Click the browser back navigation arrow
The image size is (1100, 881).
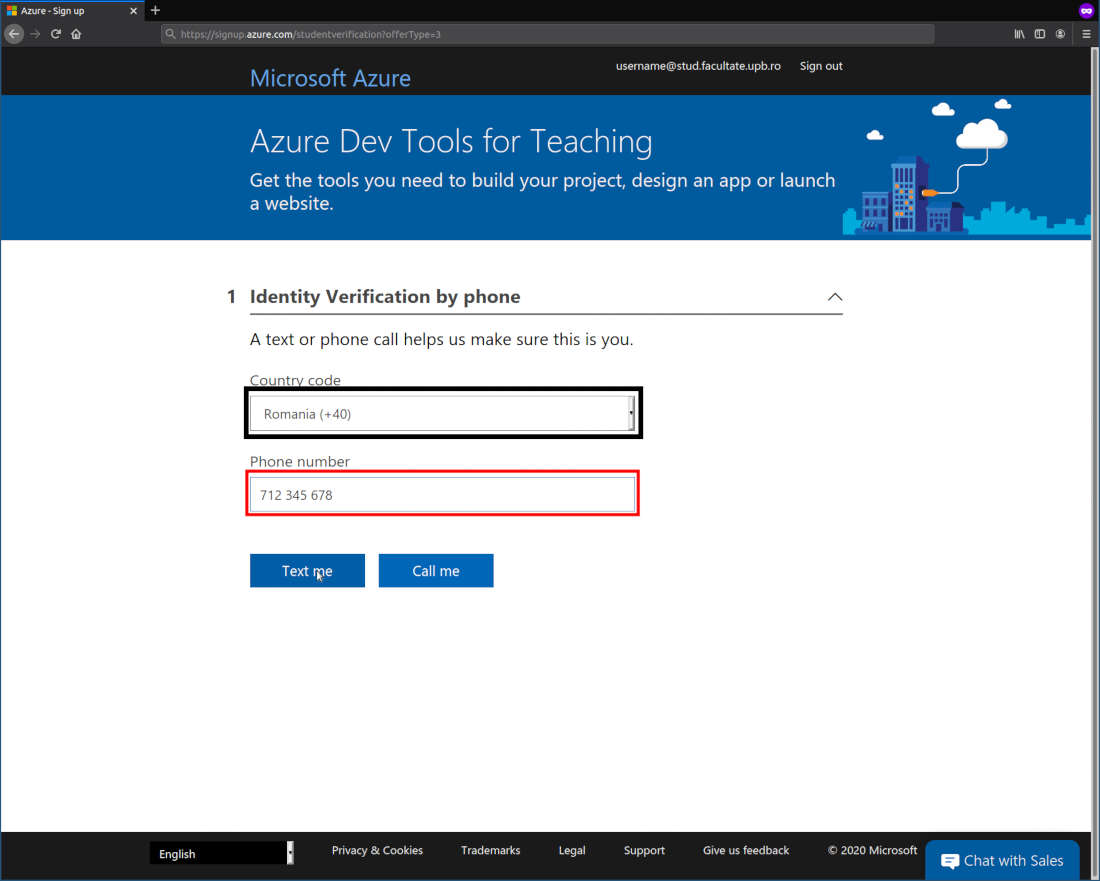(14, 33)
